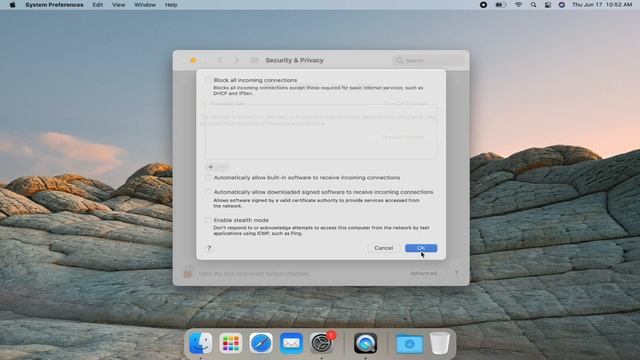Click the lock icon to prevent changes

188,273
